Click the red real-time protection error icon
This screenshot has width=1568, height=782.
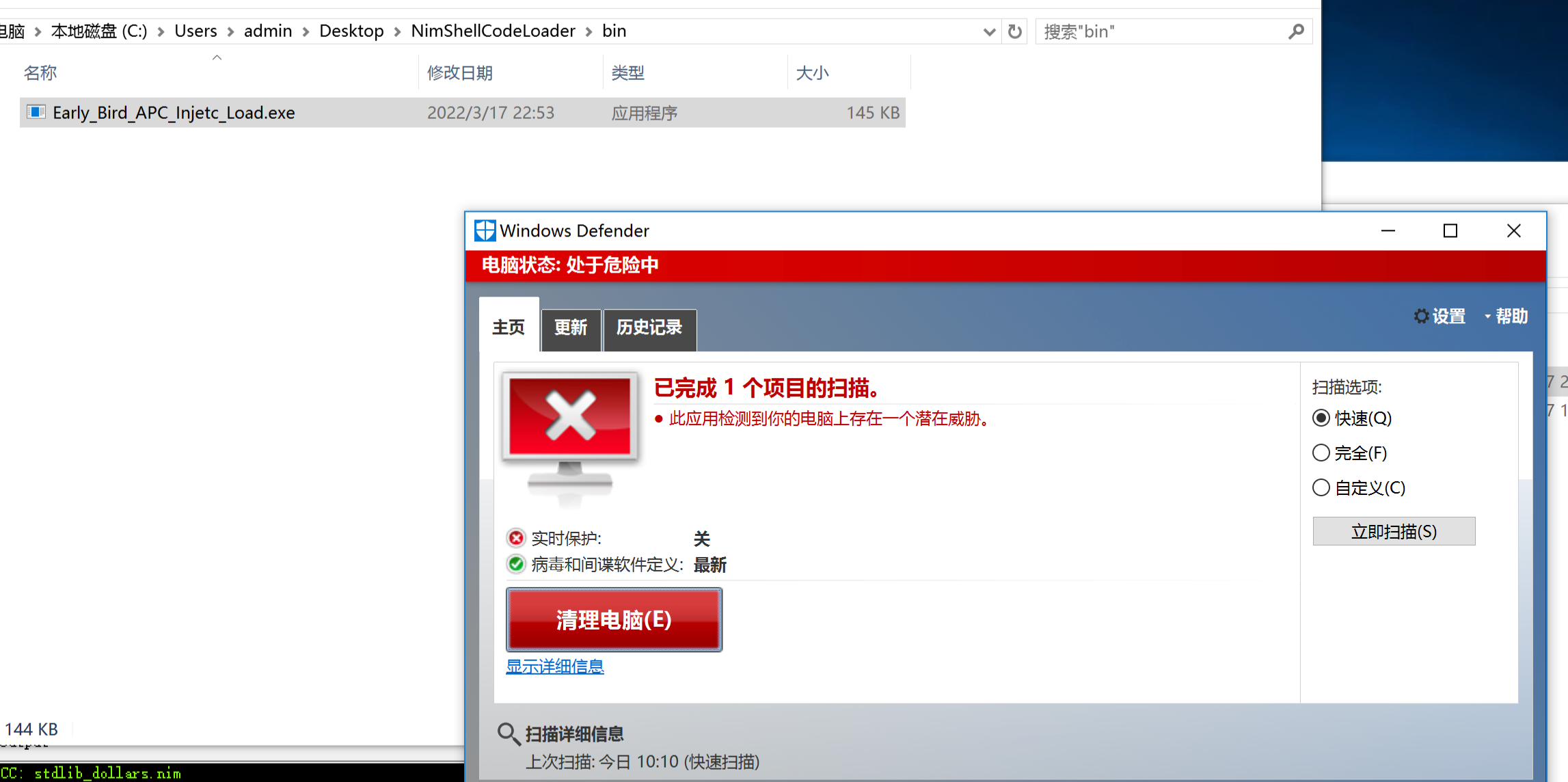tap(516, 539)
